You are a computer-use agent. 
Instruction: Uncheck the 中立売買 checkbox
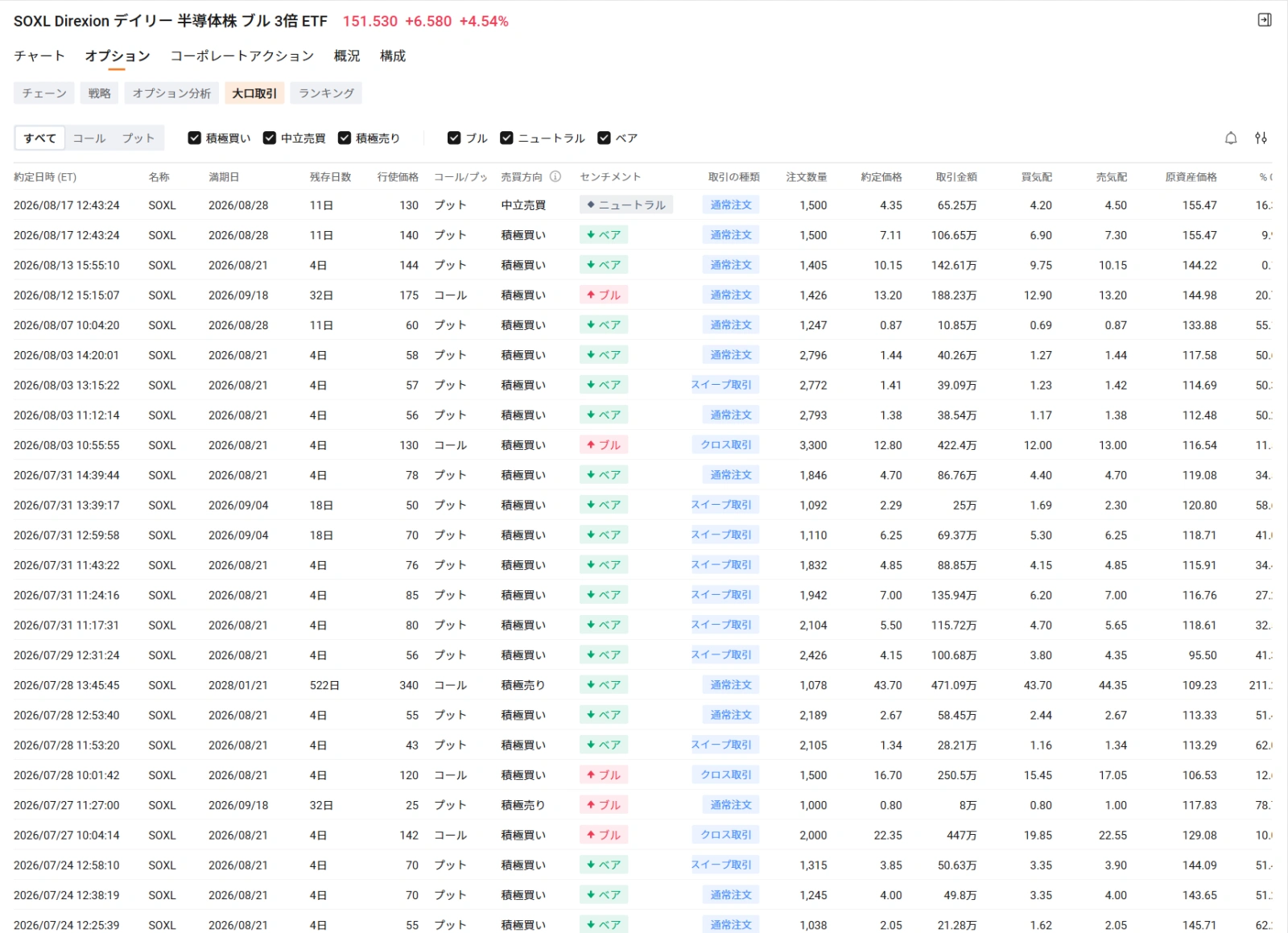click(x=270, y=138)
